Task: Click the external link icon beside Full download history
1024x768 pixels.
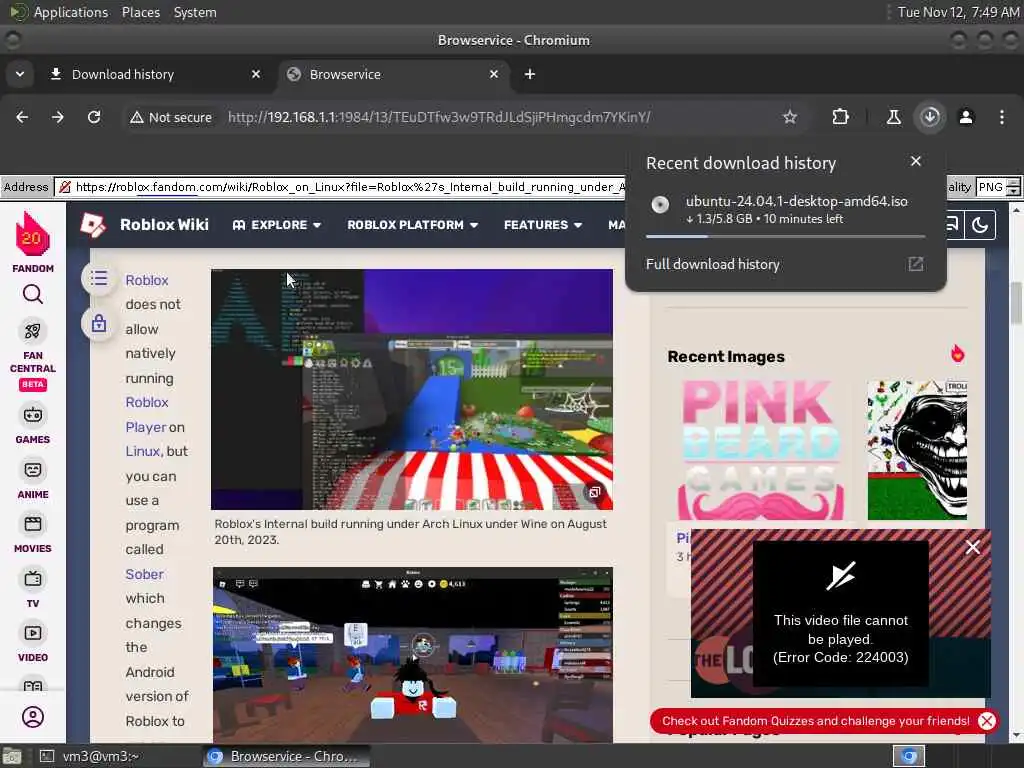Action: [916, 264]
